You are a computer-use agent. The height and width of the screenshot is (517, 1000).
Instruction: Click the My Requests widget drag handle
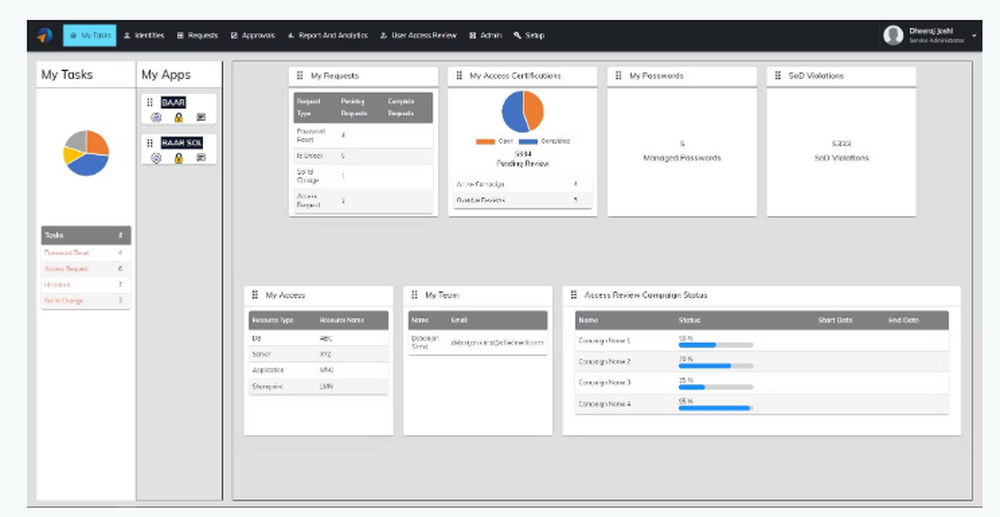click(x=300, y=75)
